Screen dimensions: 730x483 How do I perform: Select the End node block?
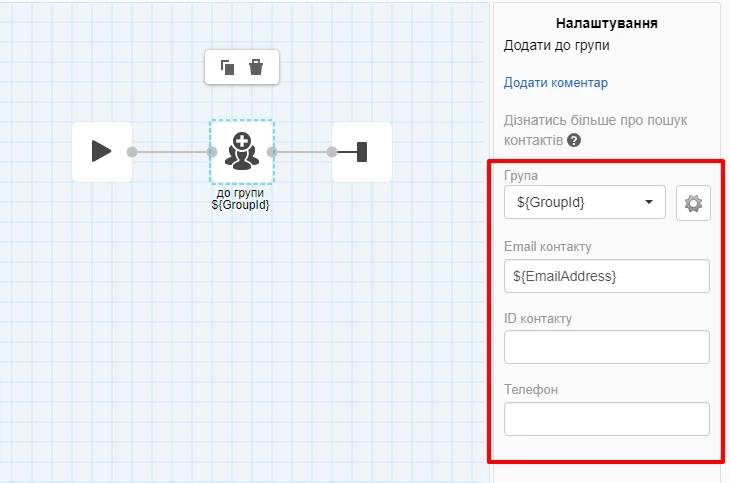pos(361,152)
